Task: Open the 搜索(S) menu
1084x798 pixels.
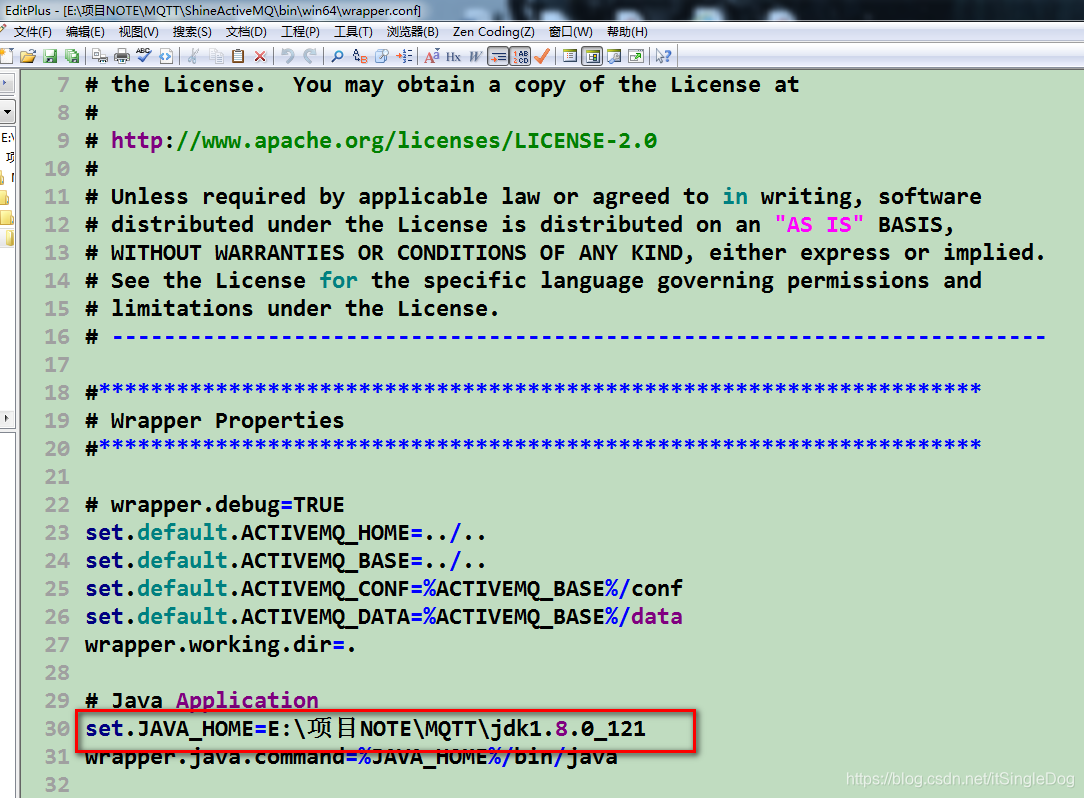Action: 192,32
